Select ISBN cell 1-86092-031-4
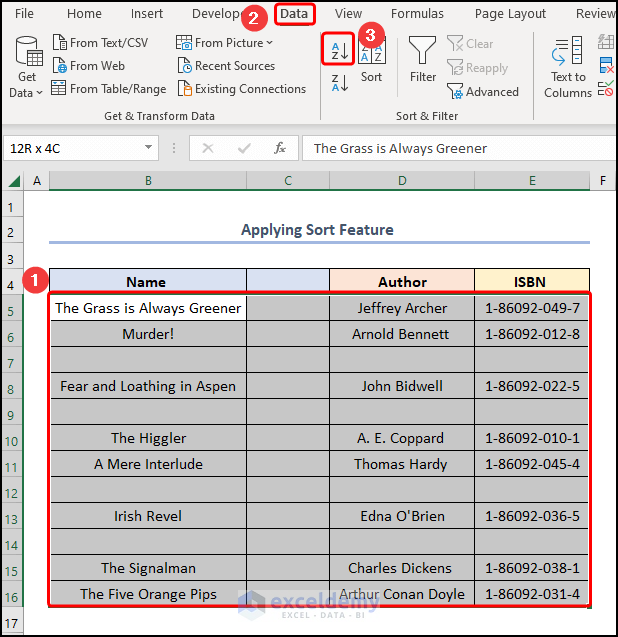618x637 pixels. [532, 594]
